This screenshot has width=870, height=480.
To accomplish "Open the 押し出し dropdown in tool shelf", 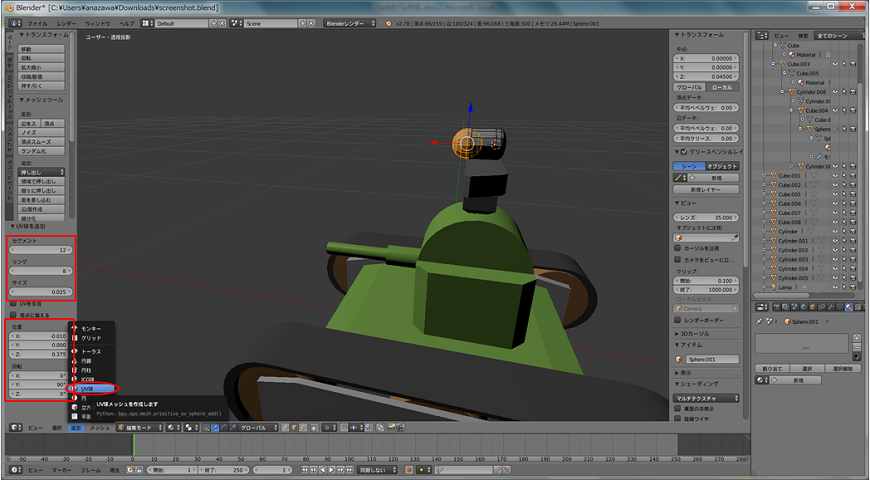I will click(40, 172).
